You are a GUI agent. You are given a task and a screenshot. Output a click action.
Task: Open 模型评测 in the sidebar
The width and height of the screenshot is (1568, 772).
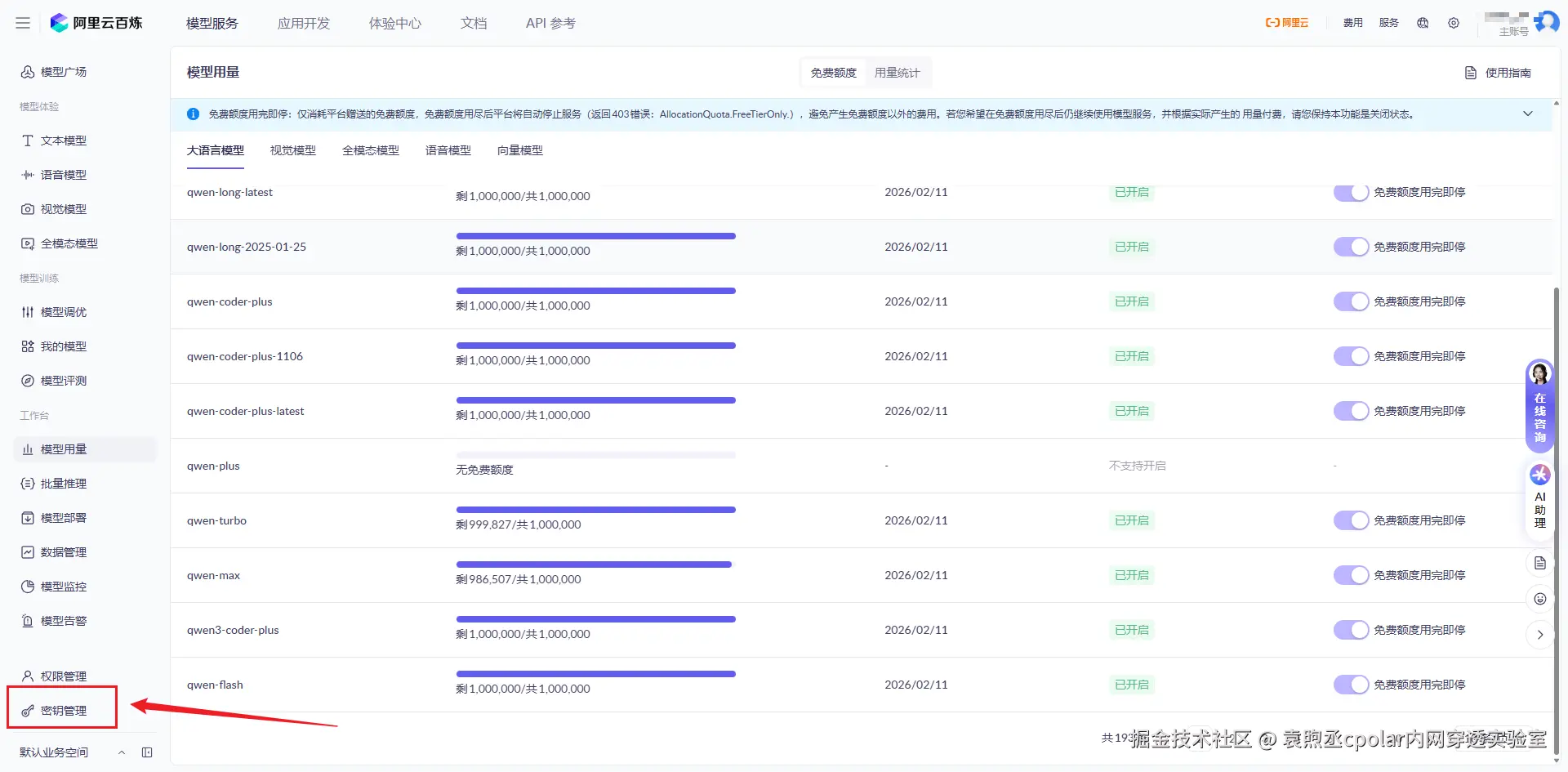[x=64, y=381]
